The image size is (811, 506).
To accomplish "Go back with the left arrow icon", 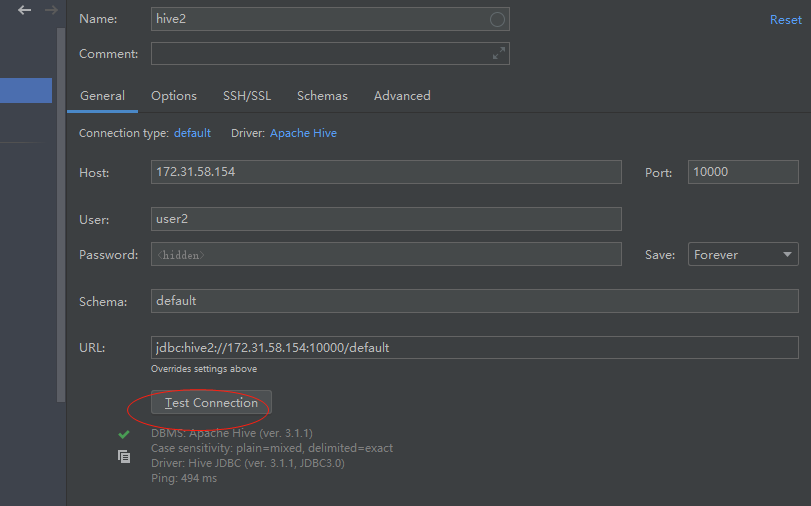I will click(24, 10).
